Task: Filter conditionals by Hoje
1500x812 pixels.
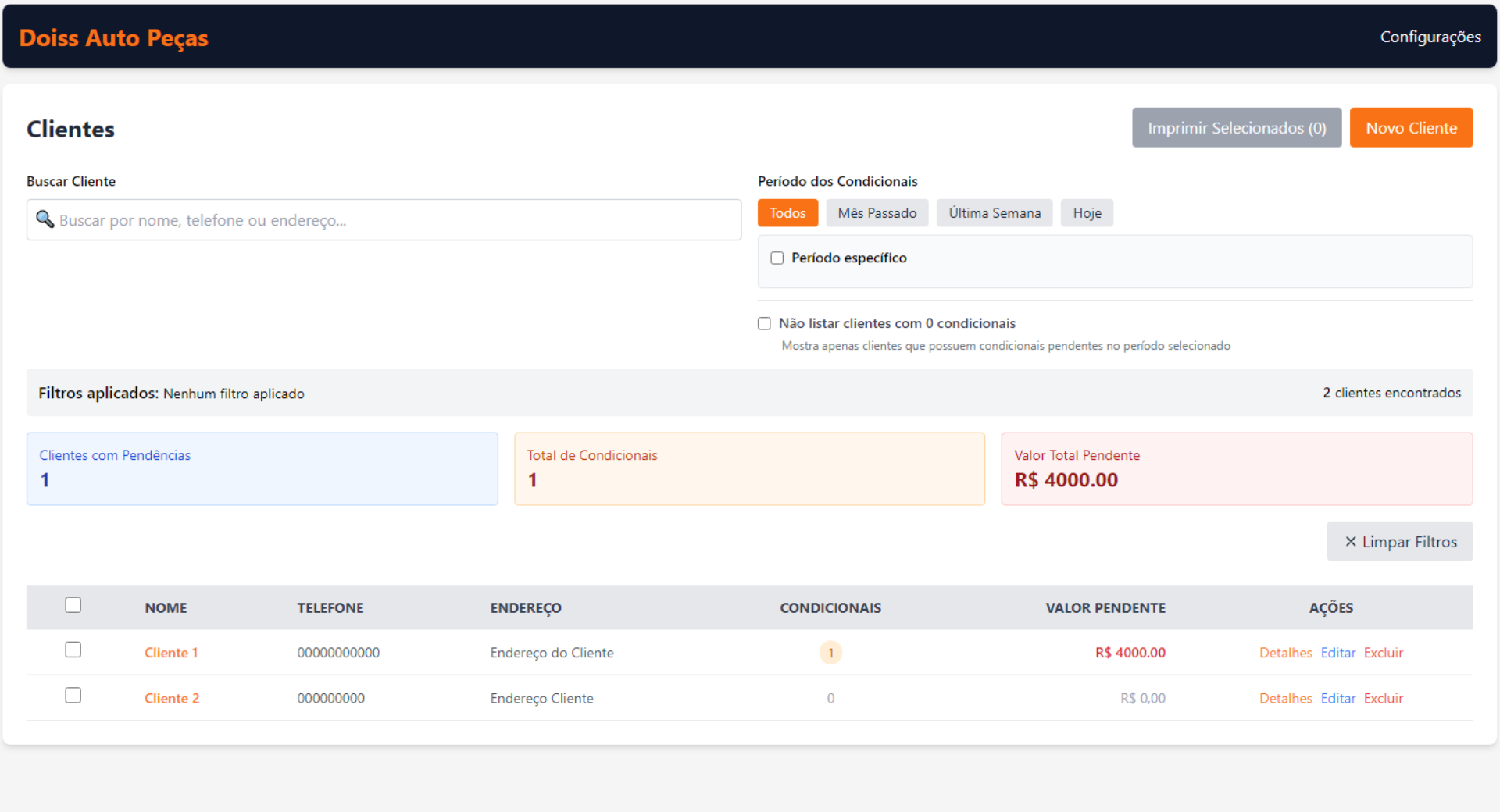Action: (x=1086, y=213)
